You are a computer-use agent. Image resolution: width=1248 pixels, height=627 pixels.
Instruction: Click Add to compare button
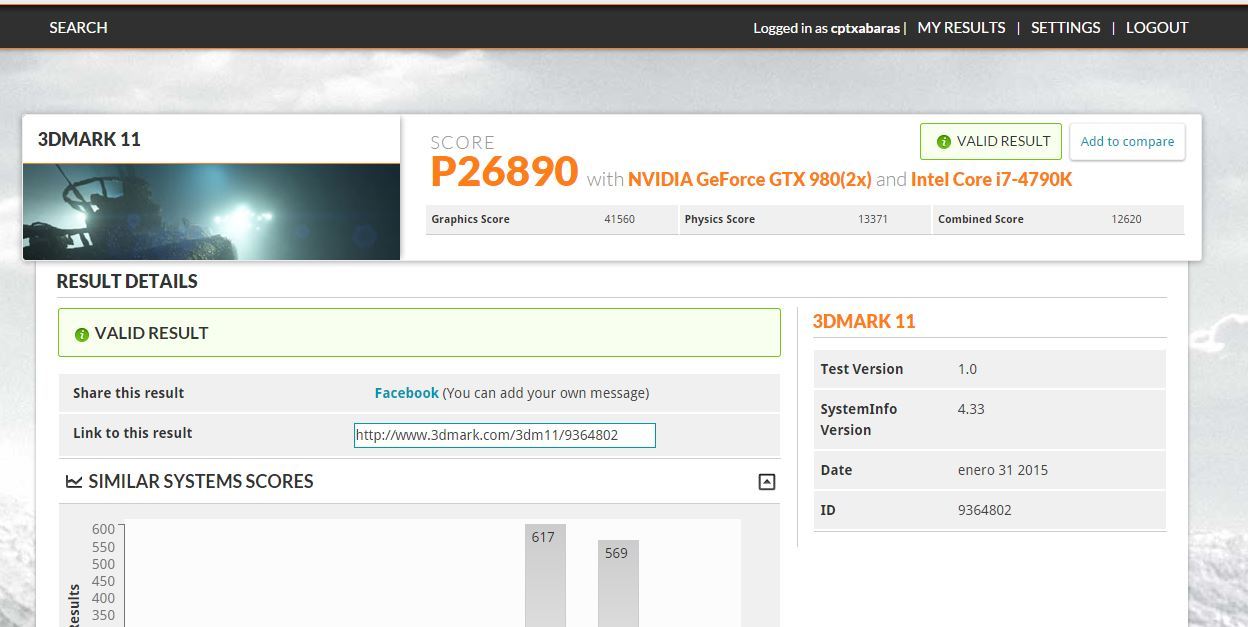coord(1127,141)
